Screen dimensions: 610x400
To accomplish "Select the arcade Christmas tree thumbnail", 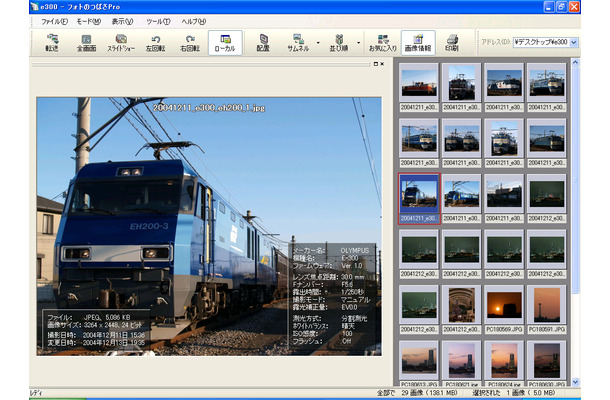I will [461, 305].
